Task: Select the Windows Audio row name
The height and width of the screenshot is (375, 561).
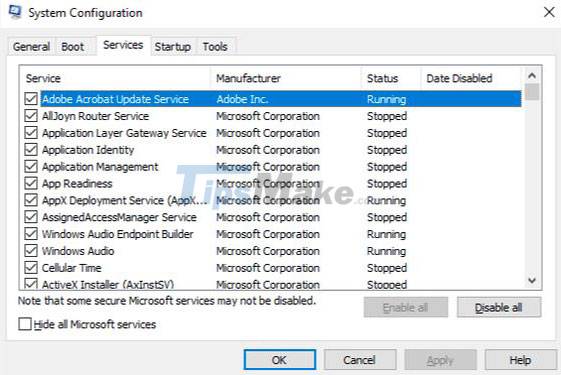Action: [78, 250]
